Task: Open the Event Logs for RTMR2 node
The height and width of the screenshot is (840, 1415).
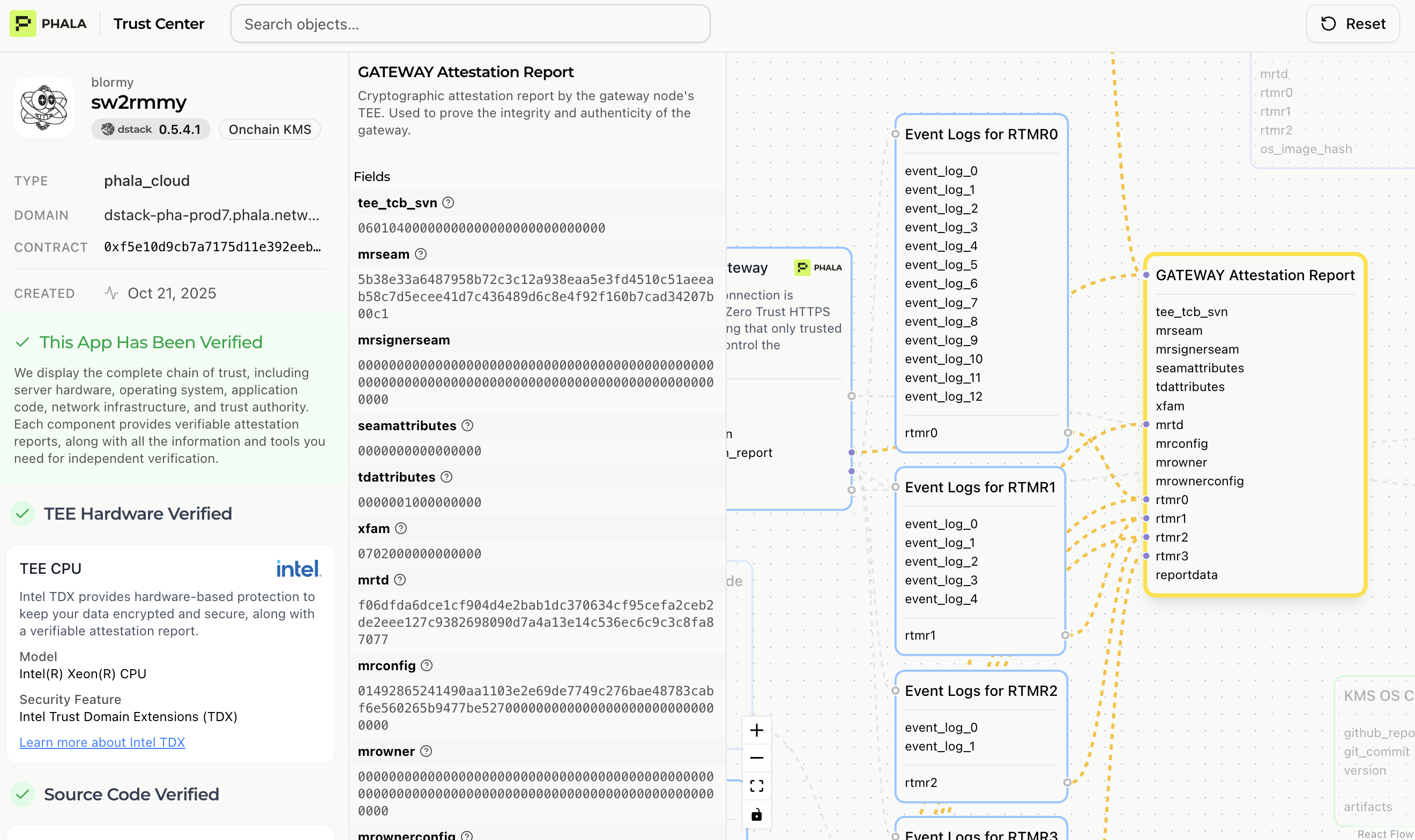Action: coord(981,691)
